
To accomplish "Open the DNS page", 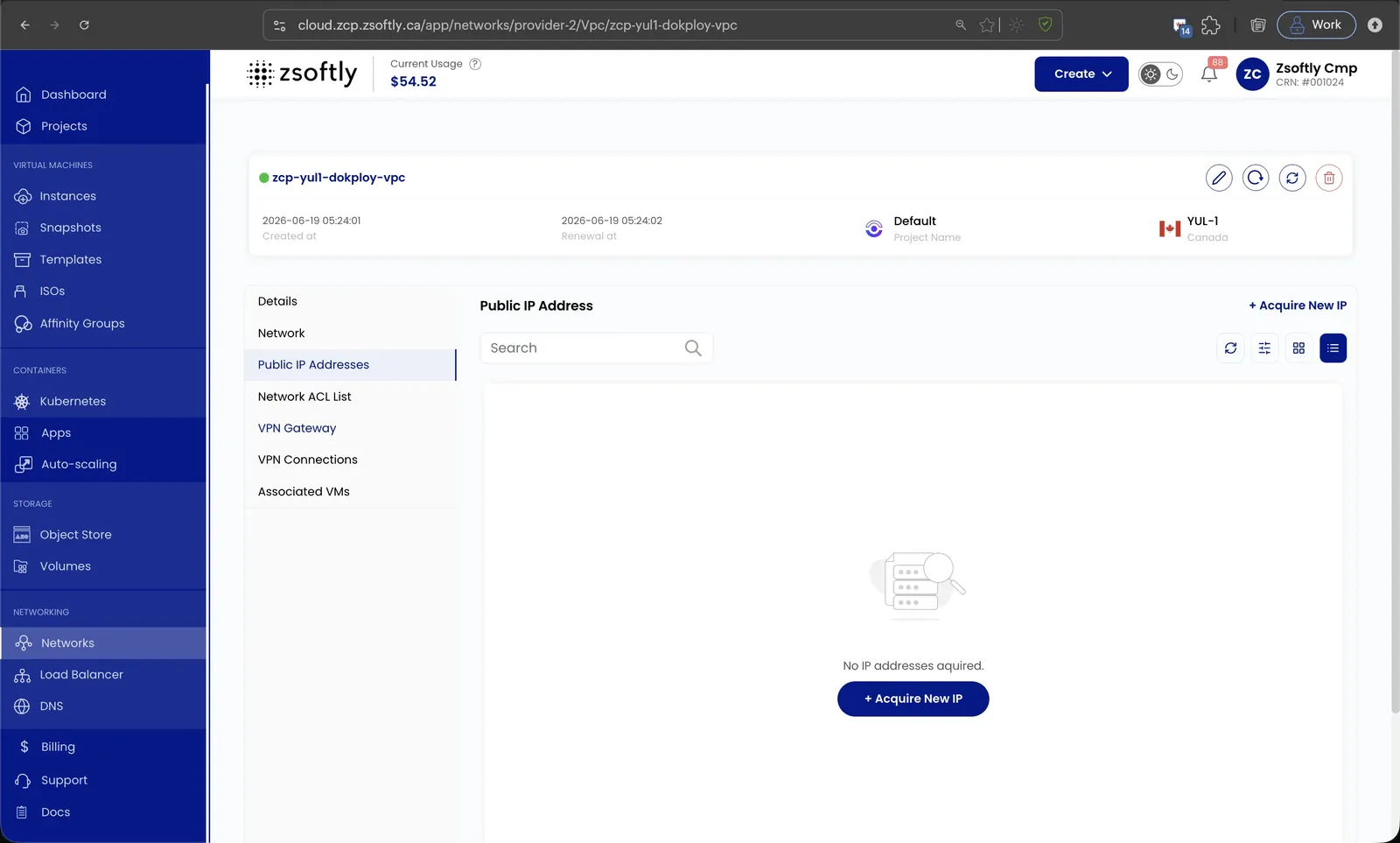I will click(x=52, y=706).
